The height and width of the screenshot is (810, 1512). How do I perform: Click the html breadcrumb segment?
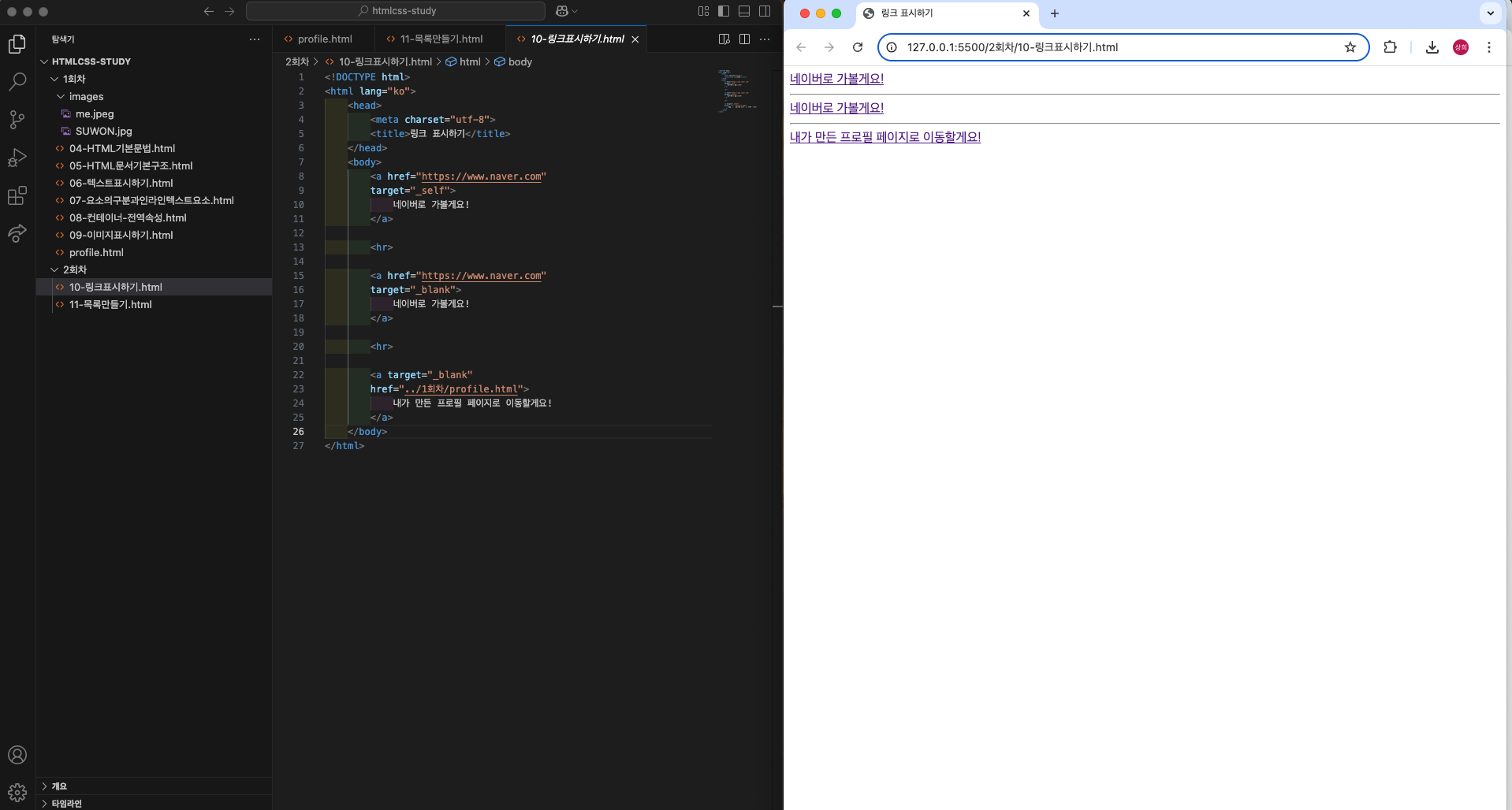click(463, 61)
